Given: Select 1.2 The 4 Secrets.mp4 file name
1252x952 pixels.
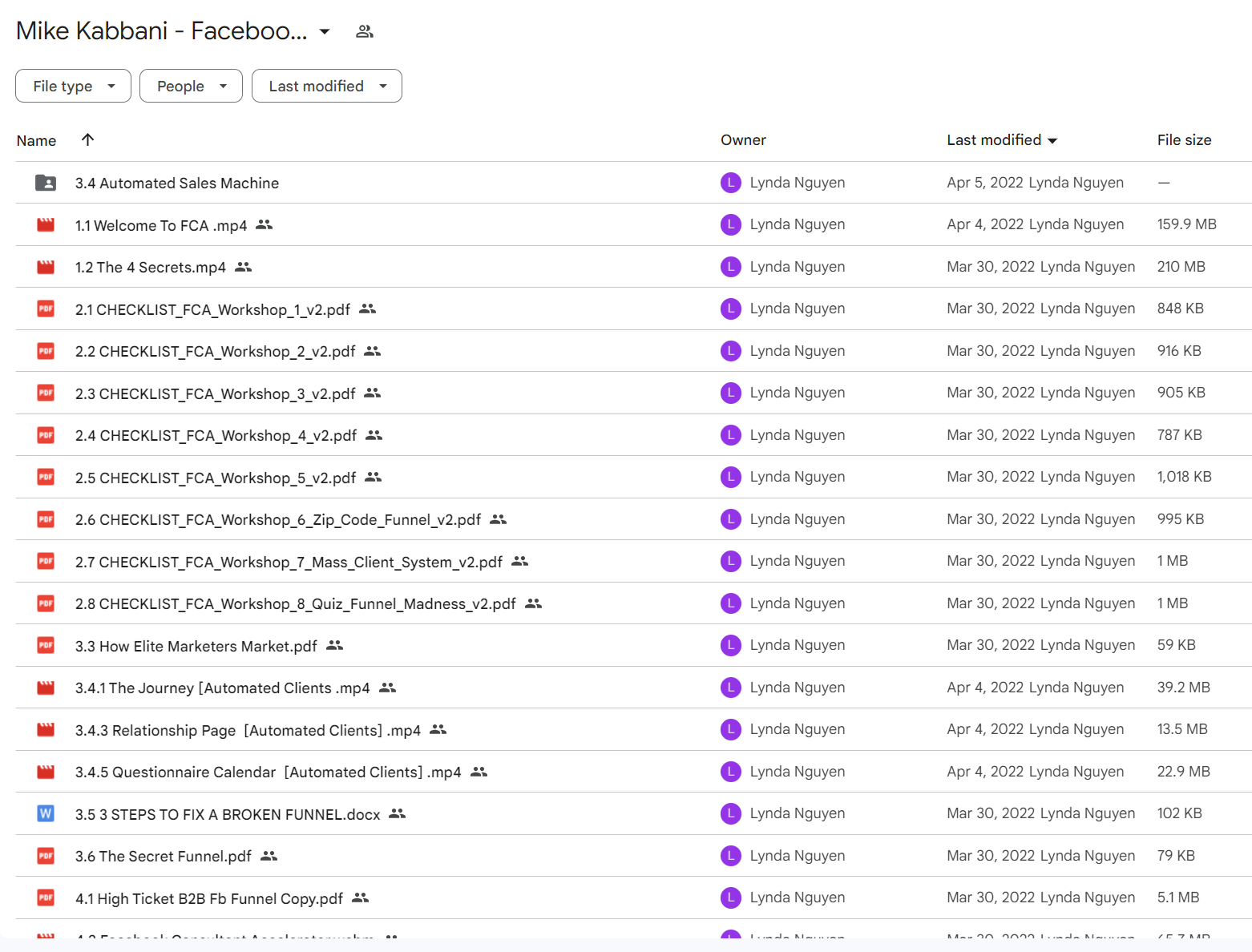Looking at the screenshot, I should (151, 267).
